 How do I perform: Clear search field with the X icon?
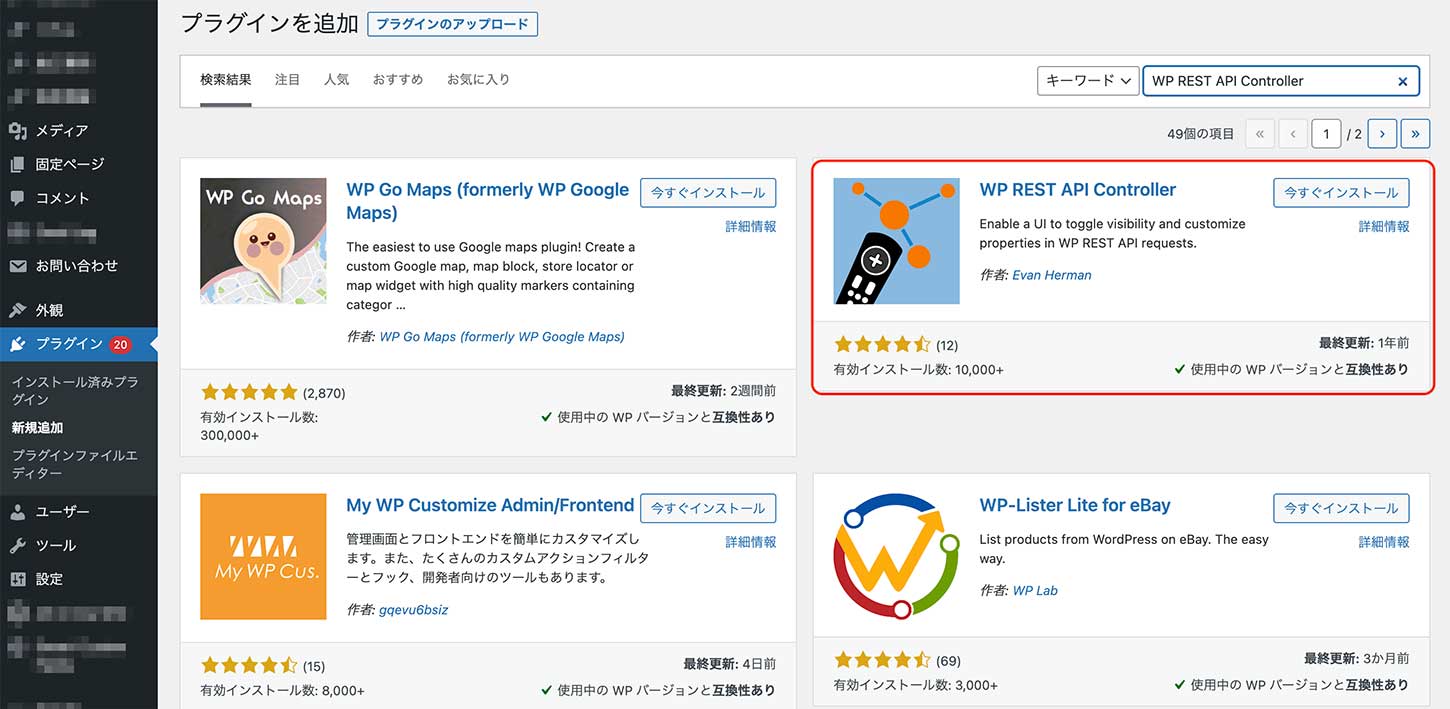point(1402,82)
